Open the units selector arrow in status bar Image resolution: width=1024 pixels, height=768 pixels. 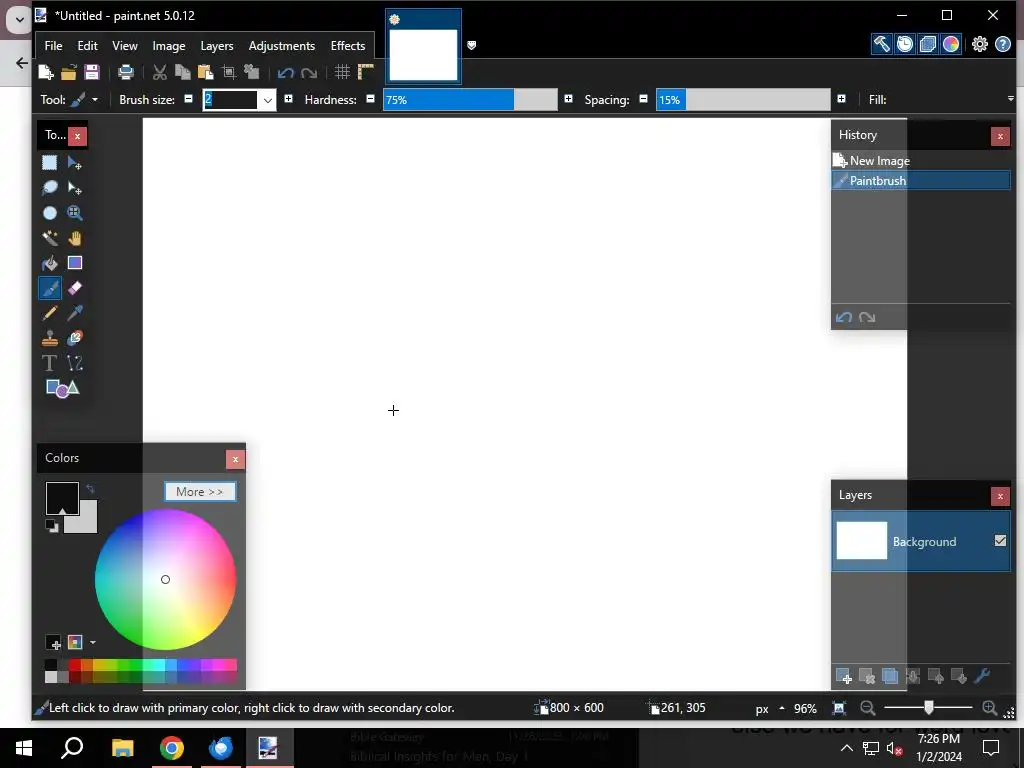point(782,708)
